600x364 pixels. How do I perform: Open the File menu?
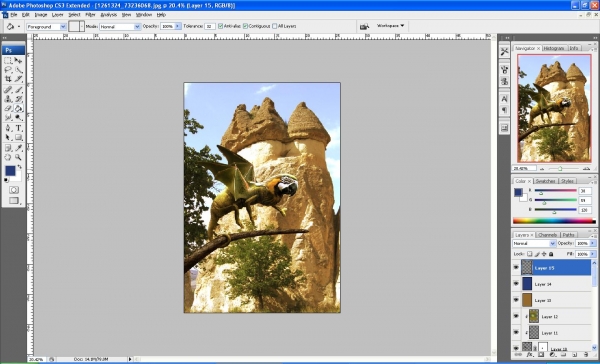[x=14, y=15]
